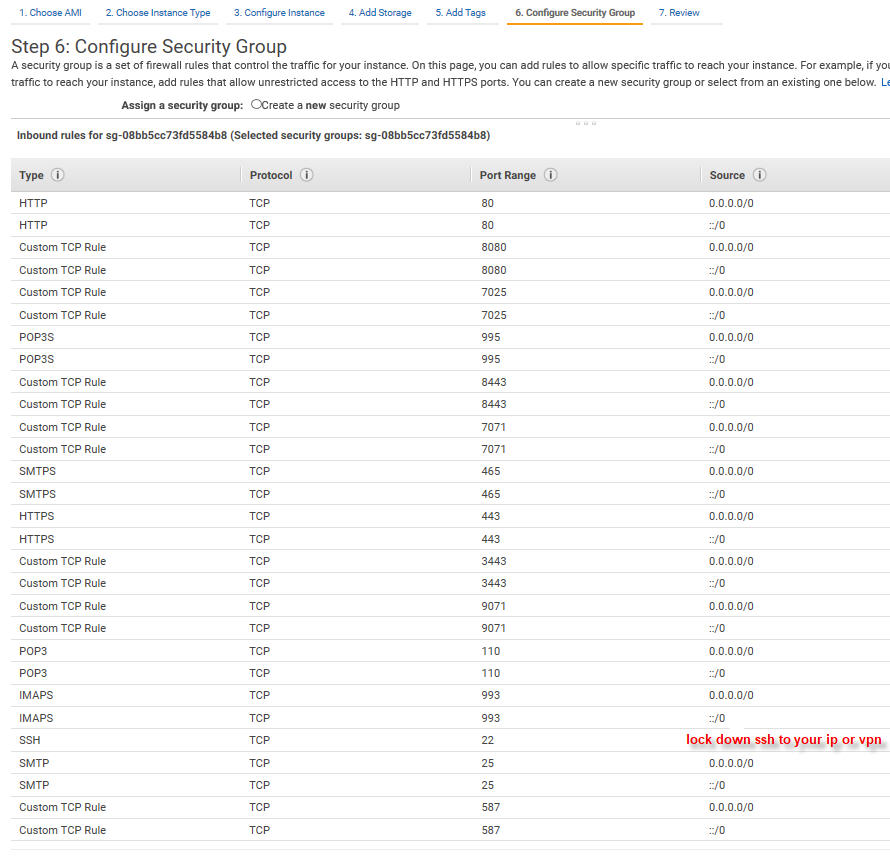
Task: Click the info icon next to Source
Action: click(x=759, y=175)
